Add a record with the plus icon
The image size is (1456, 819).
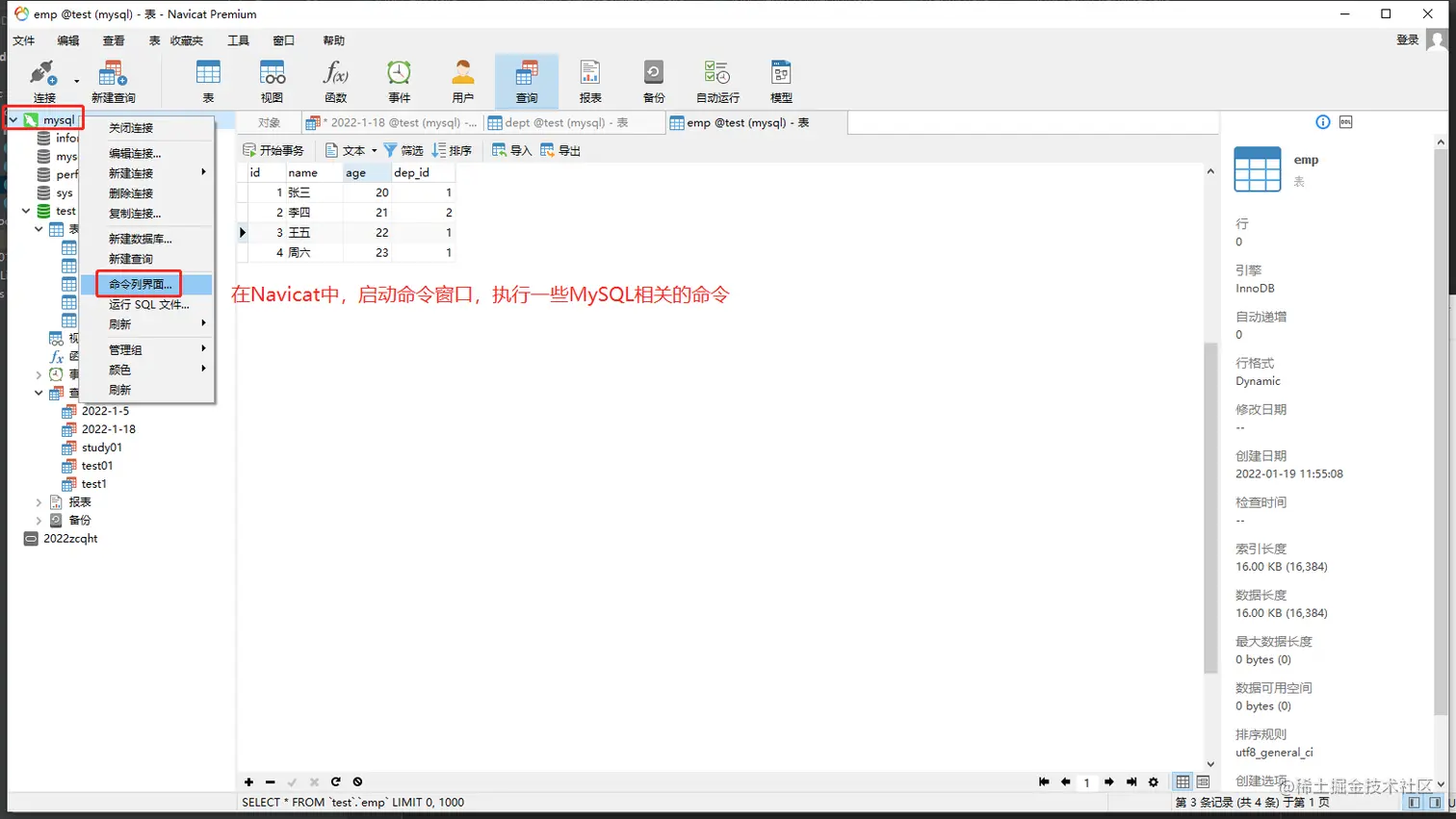coord(248,782)
